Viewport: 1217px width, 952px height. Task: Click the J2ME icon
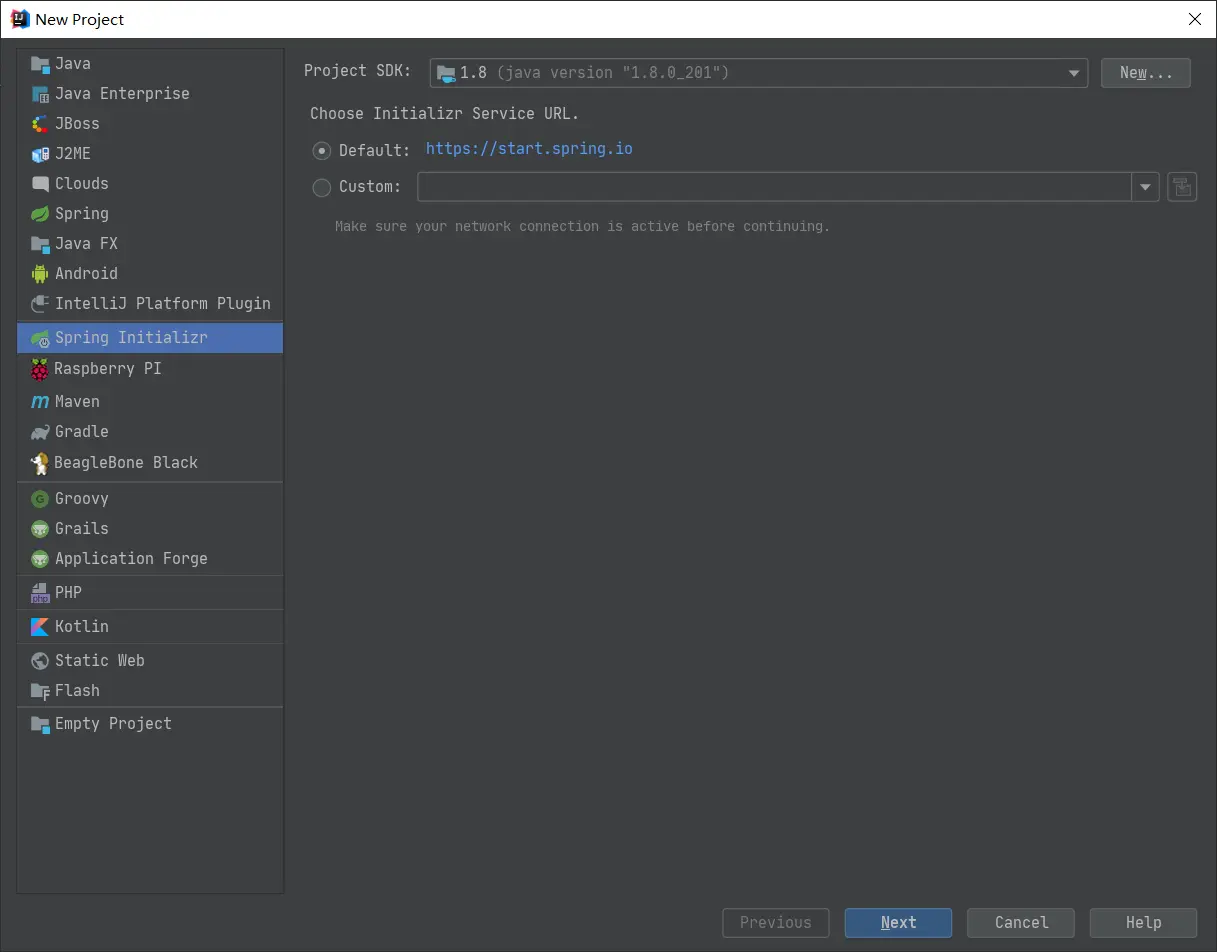click(40, 154)
